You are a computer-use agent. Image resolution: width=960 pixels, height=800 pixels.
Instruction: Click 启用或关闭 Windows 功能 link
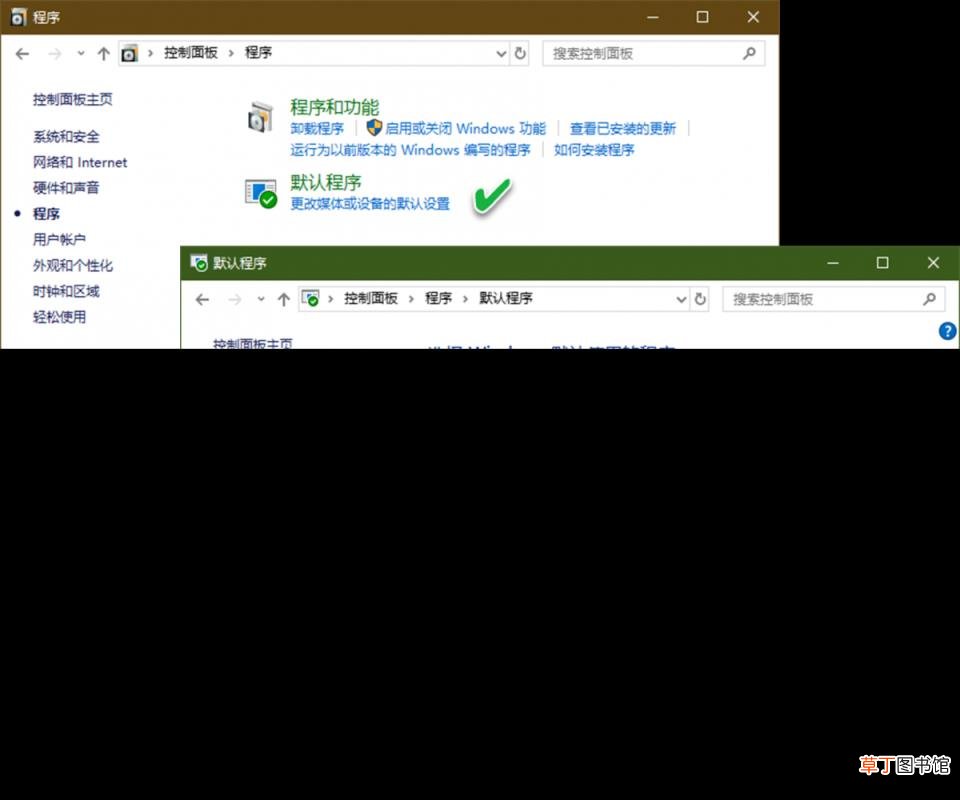465,129
